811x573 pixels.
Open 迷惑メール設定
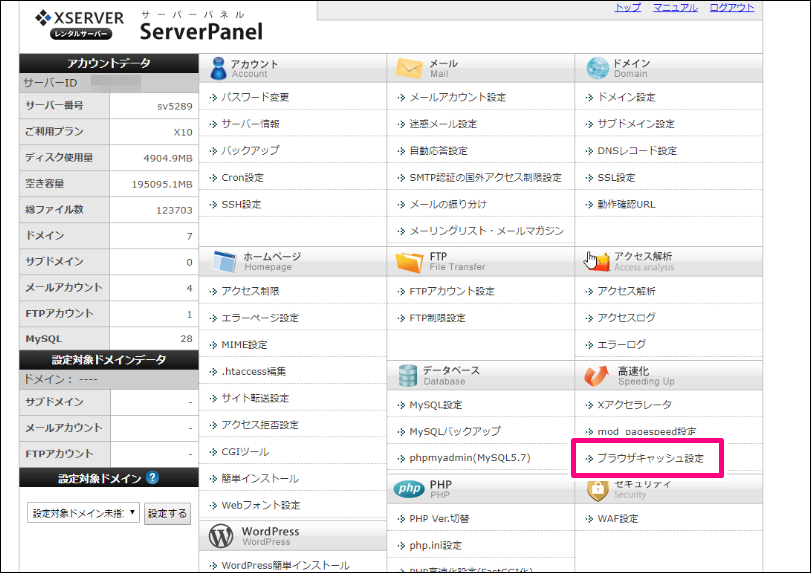[443, 124]
